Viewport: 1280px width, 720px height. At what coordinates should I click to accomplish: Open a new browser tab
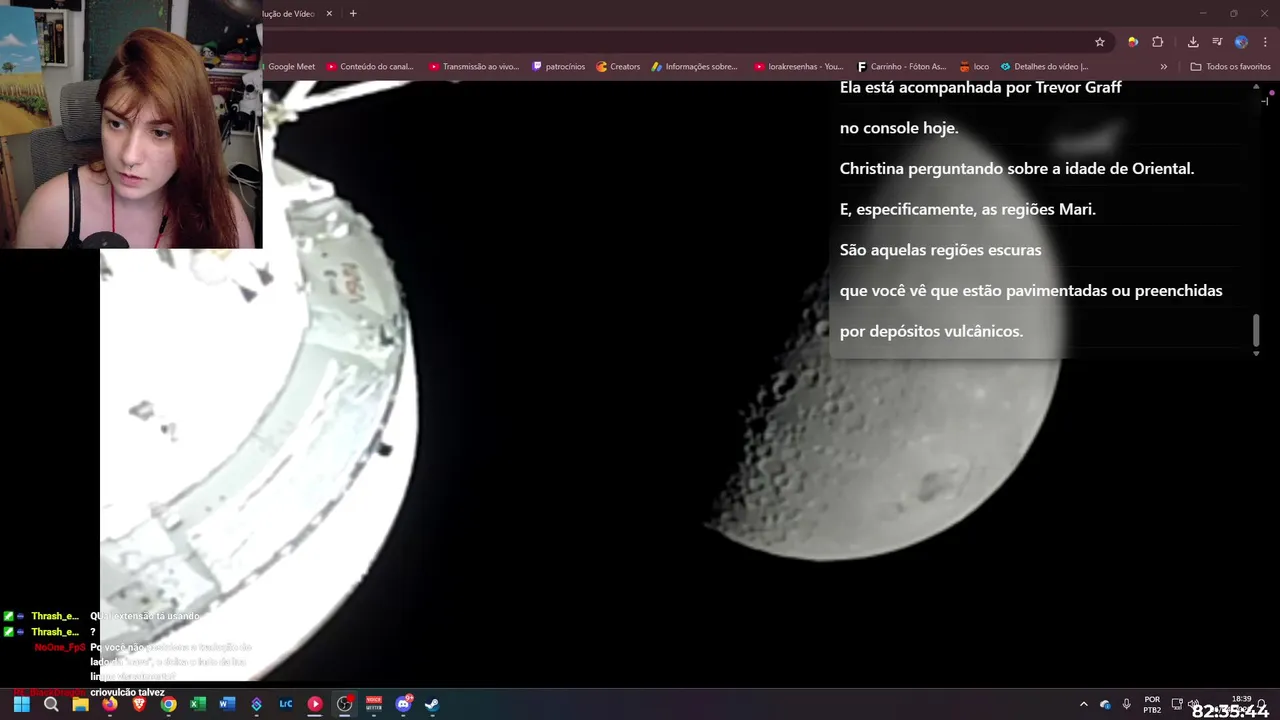(353, 14)
